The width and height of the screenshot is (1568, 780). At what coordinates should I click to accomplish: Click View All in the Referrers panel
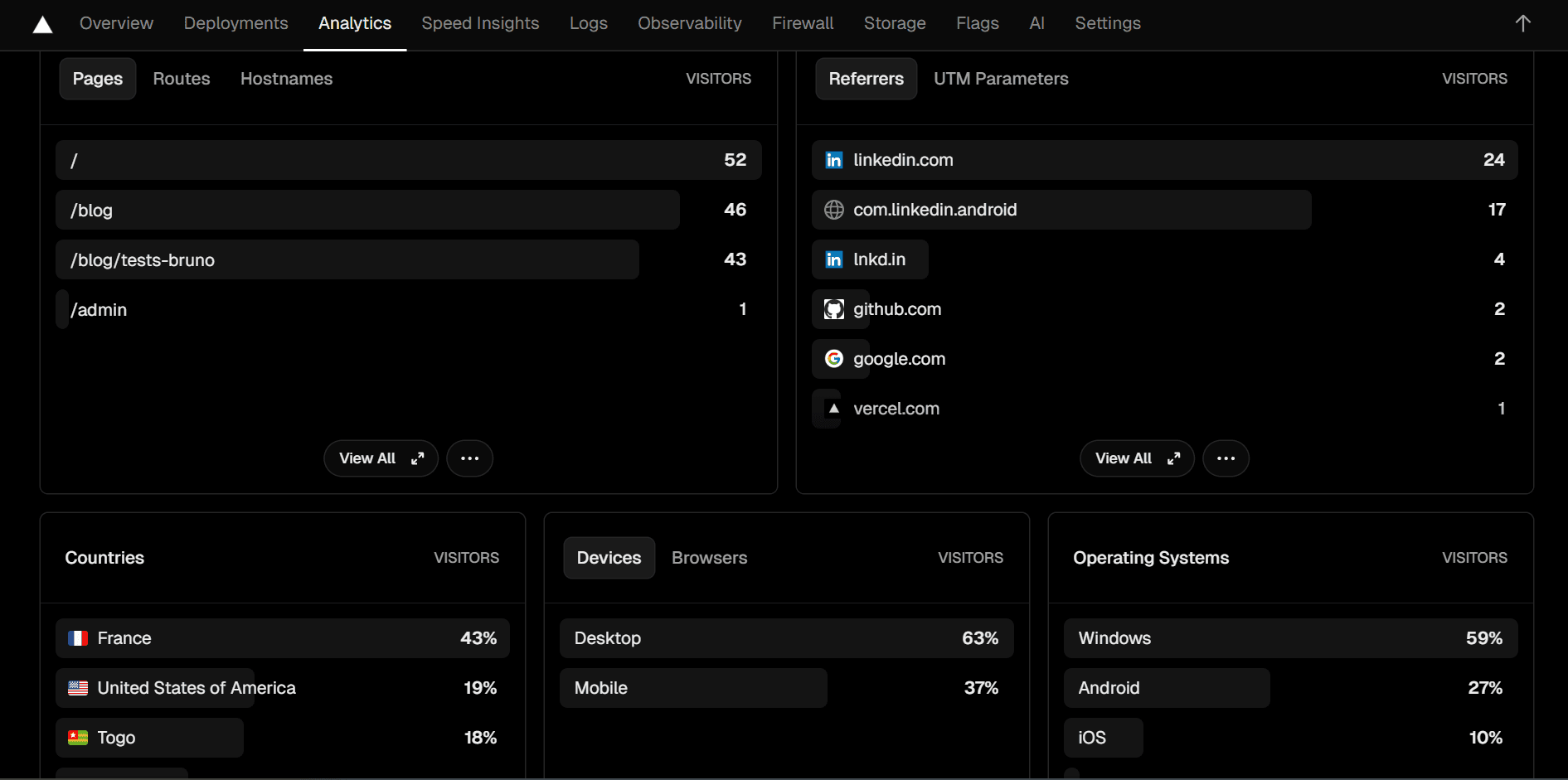pos(1136,458)
